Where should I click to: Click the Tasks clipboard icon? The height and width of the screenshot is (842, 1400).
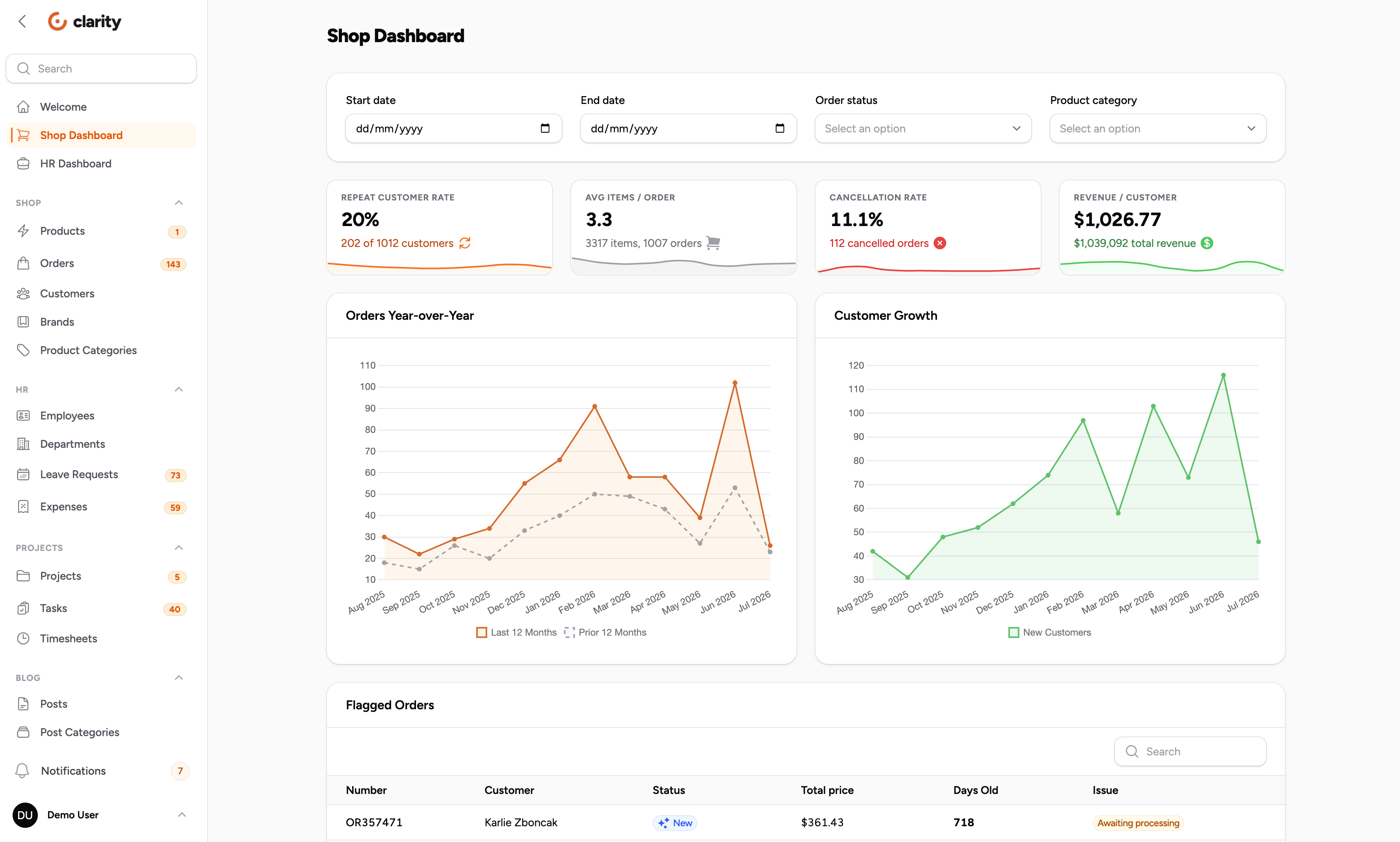point(23,608)
